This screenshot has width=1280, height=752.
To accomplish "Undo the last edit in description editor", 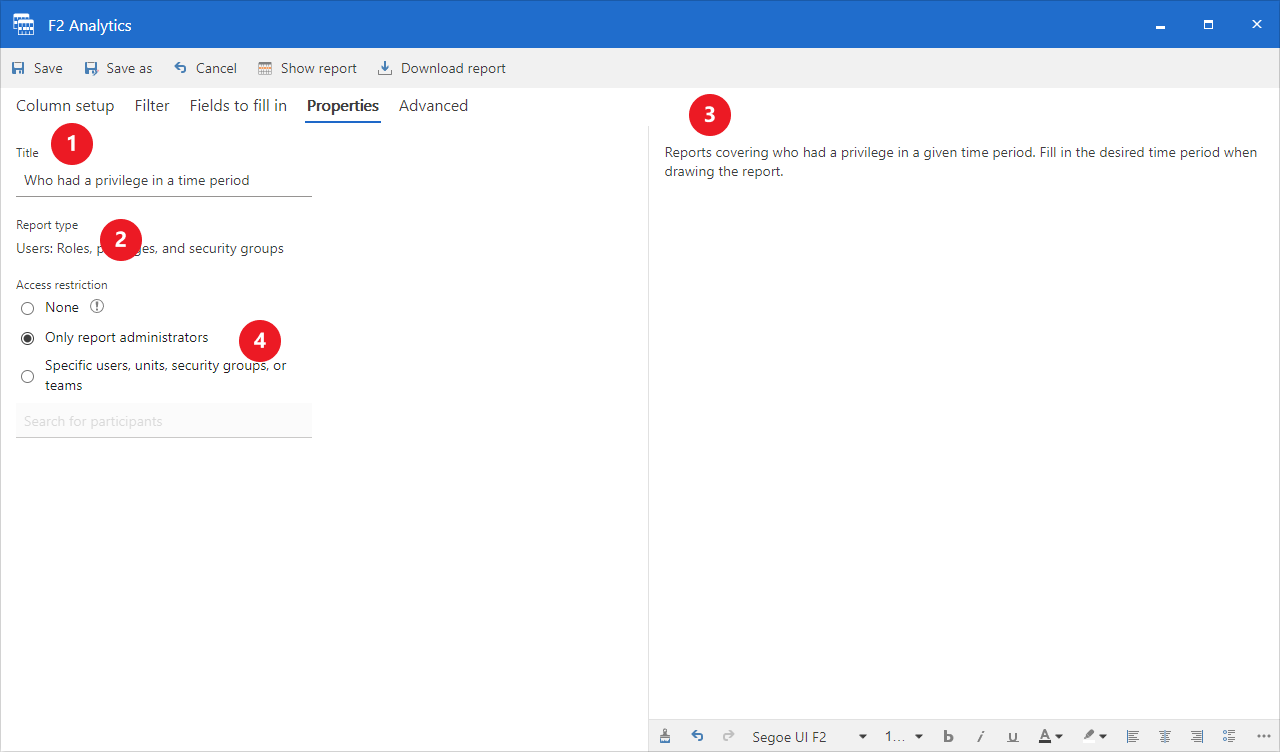I will click(697, 737).
